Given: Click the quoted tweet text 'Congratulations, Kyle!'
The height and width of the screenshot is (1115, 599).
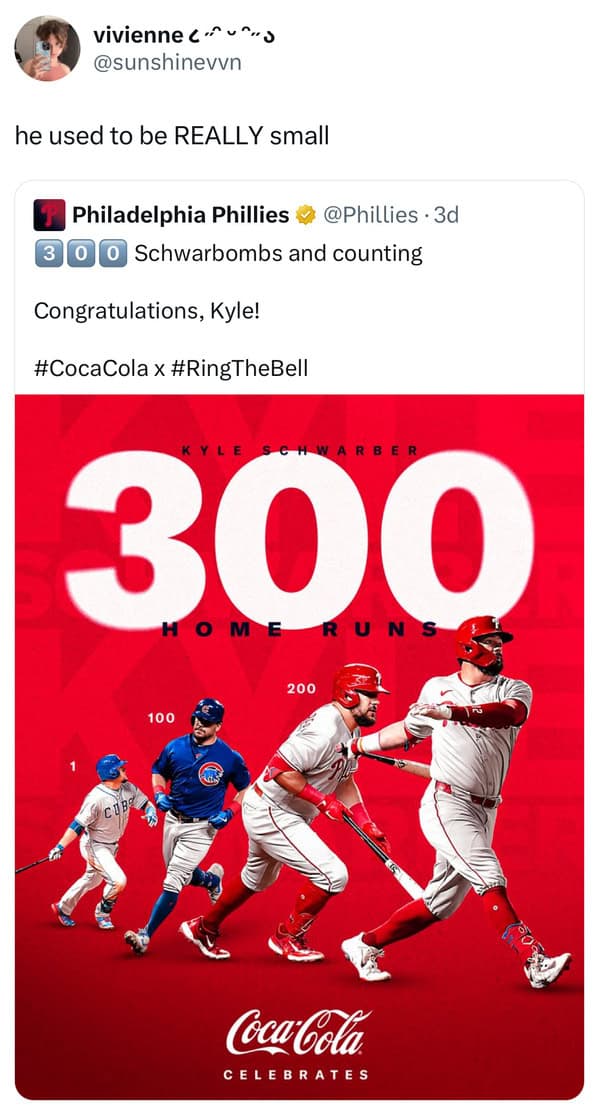Looking at the screenshot, I should pyautogui.click(x=147, y=311).
